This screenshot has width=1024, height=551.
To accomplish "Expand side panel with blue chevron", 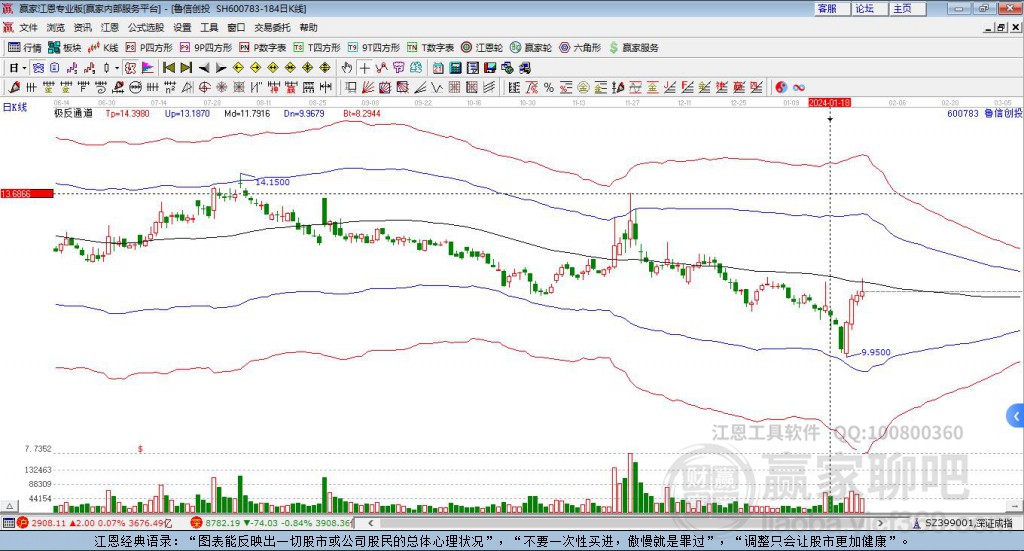I will tap(1015, 416).
